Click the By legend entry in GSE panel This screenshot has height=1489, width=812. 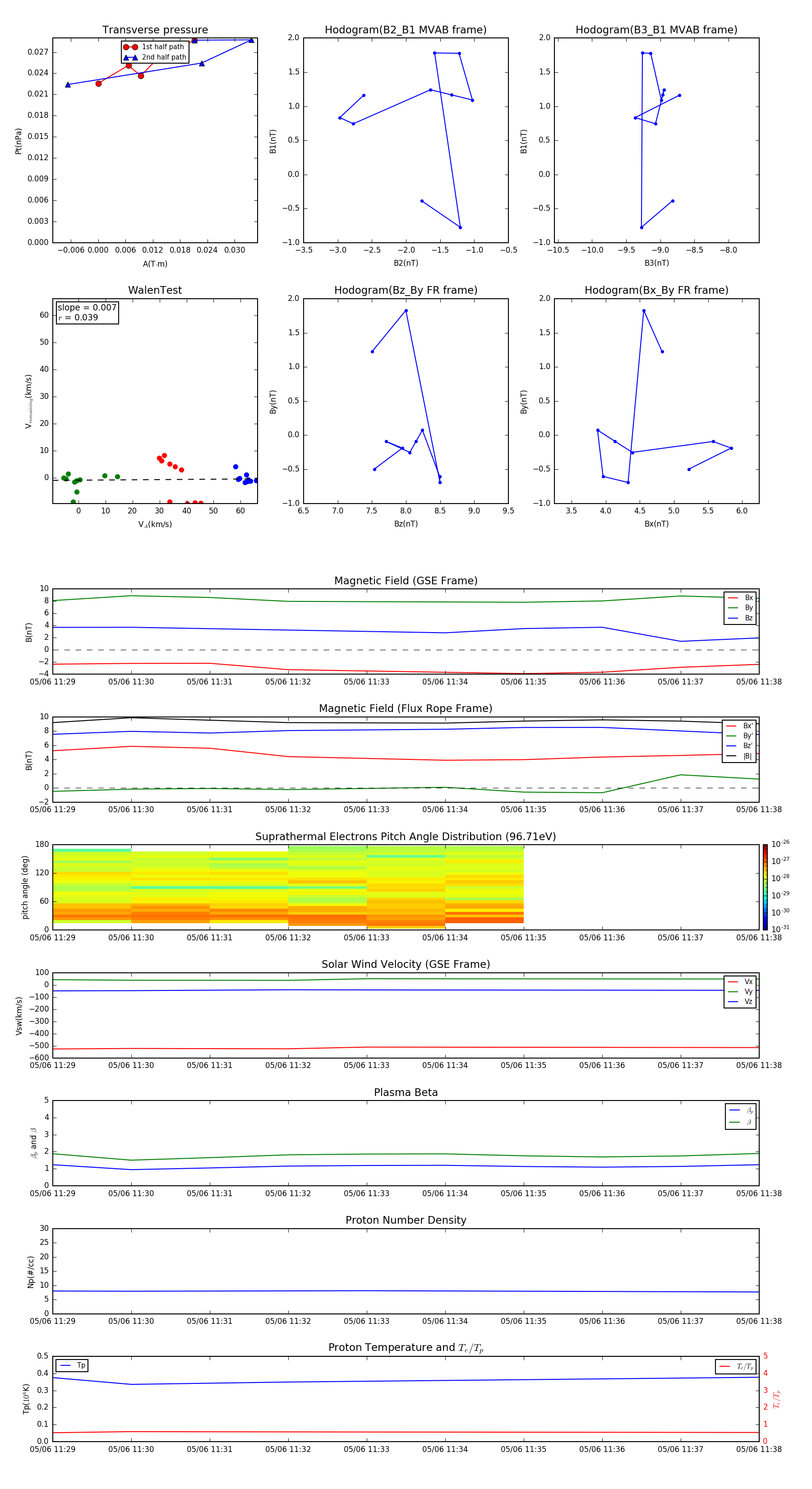(x=740, y=607)
